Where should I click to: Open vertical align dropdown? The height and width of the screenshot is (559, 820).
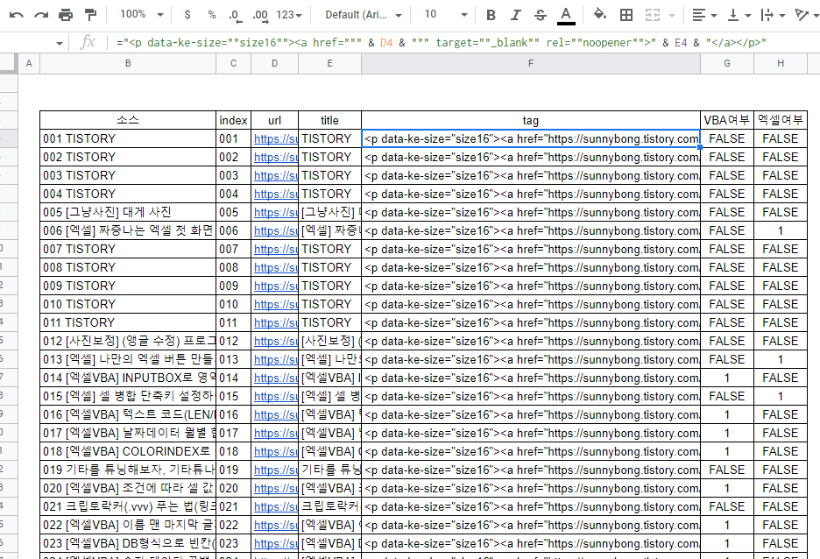pos(739,15)
